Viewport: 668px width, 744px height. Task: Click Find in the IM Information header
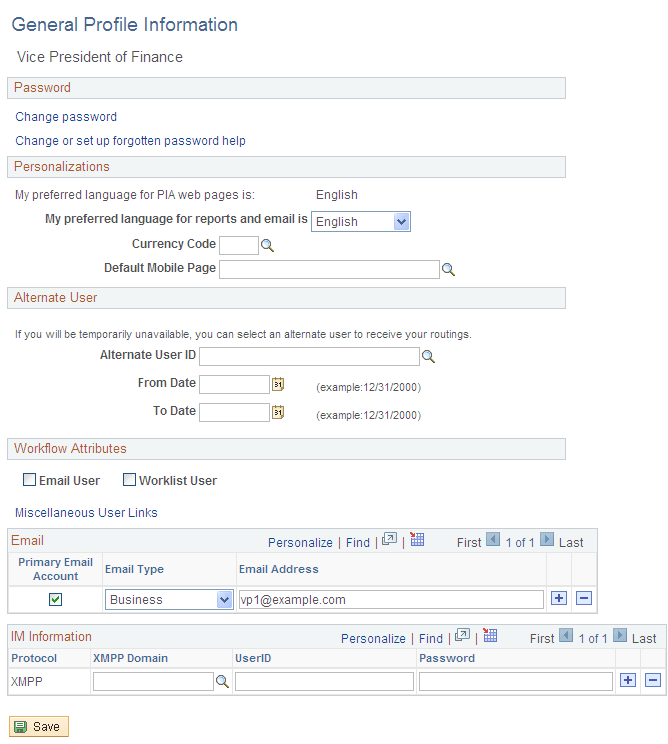(x=431, y=638)
